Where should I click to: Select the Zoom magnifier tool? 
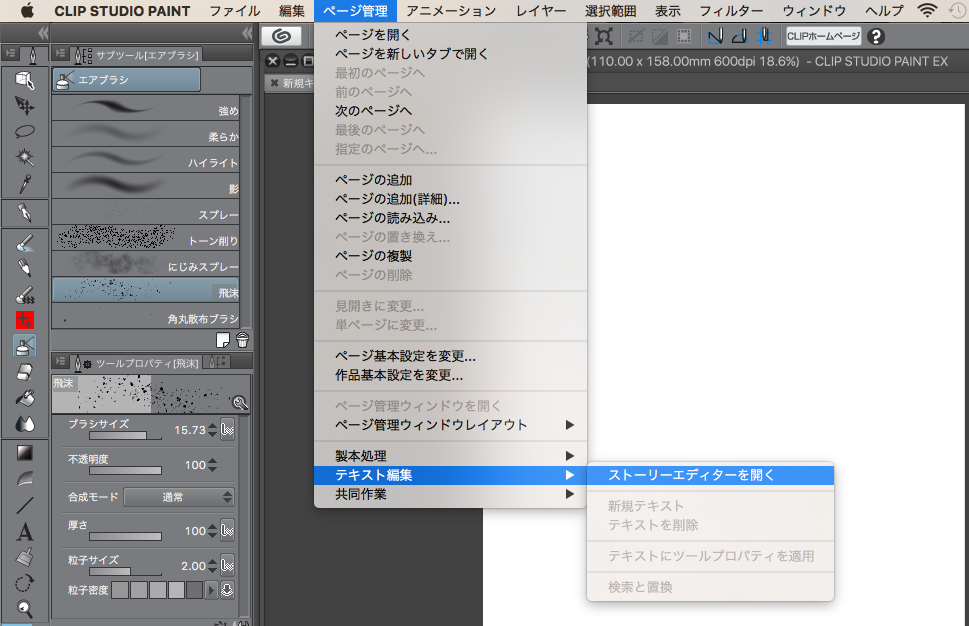[25, 609]
